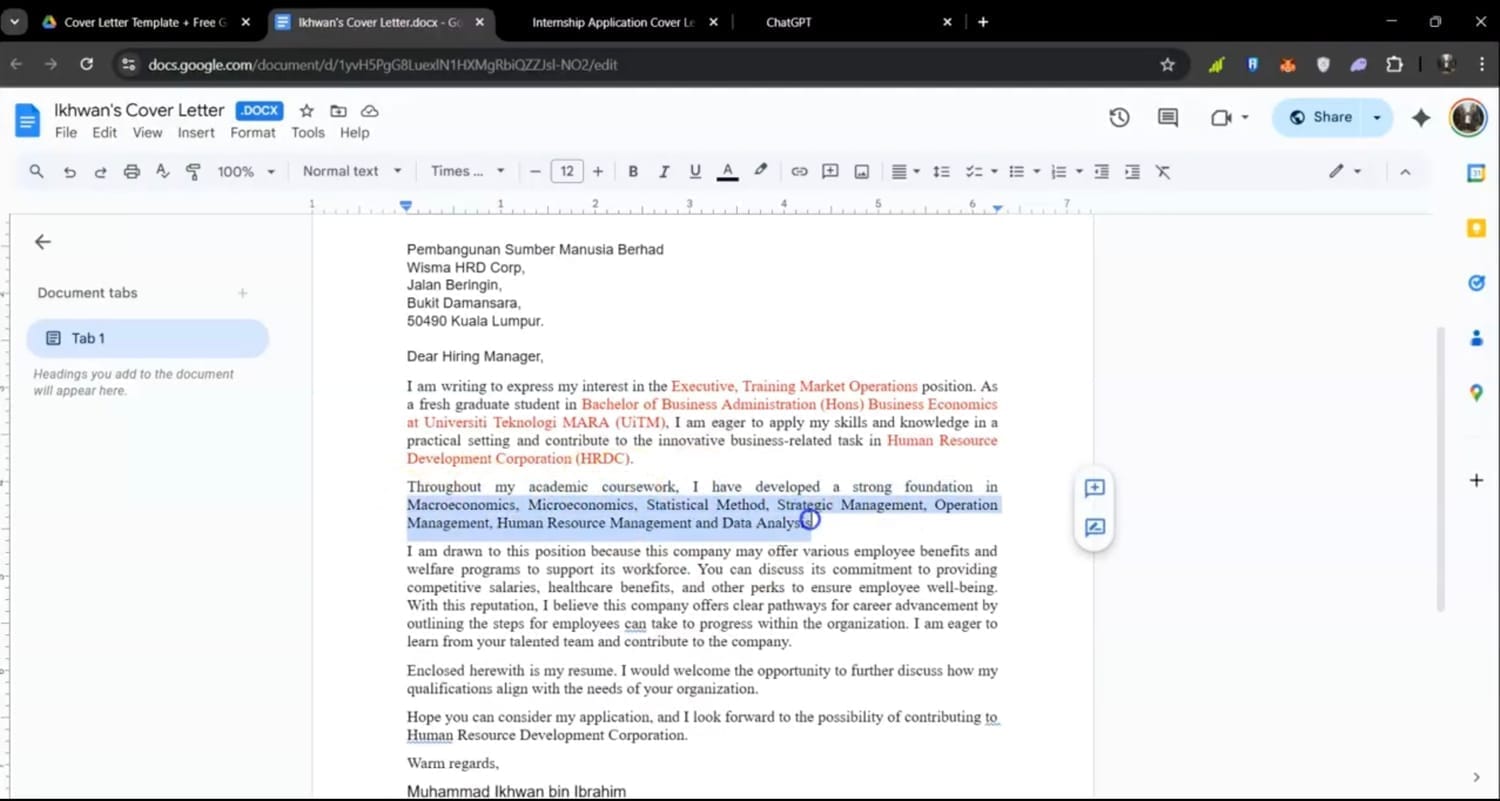Toggle underline formatting
Viewport: 1500px width, 801px height.
pyautogui.click(x=695, y=172)
